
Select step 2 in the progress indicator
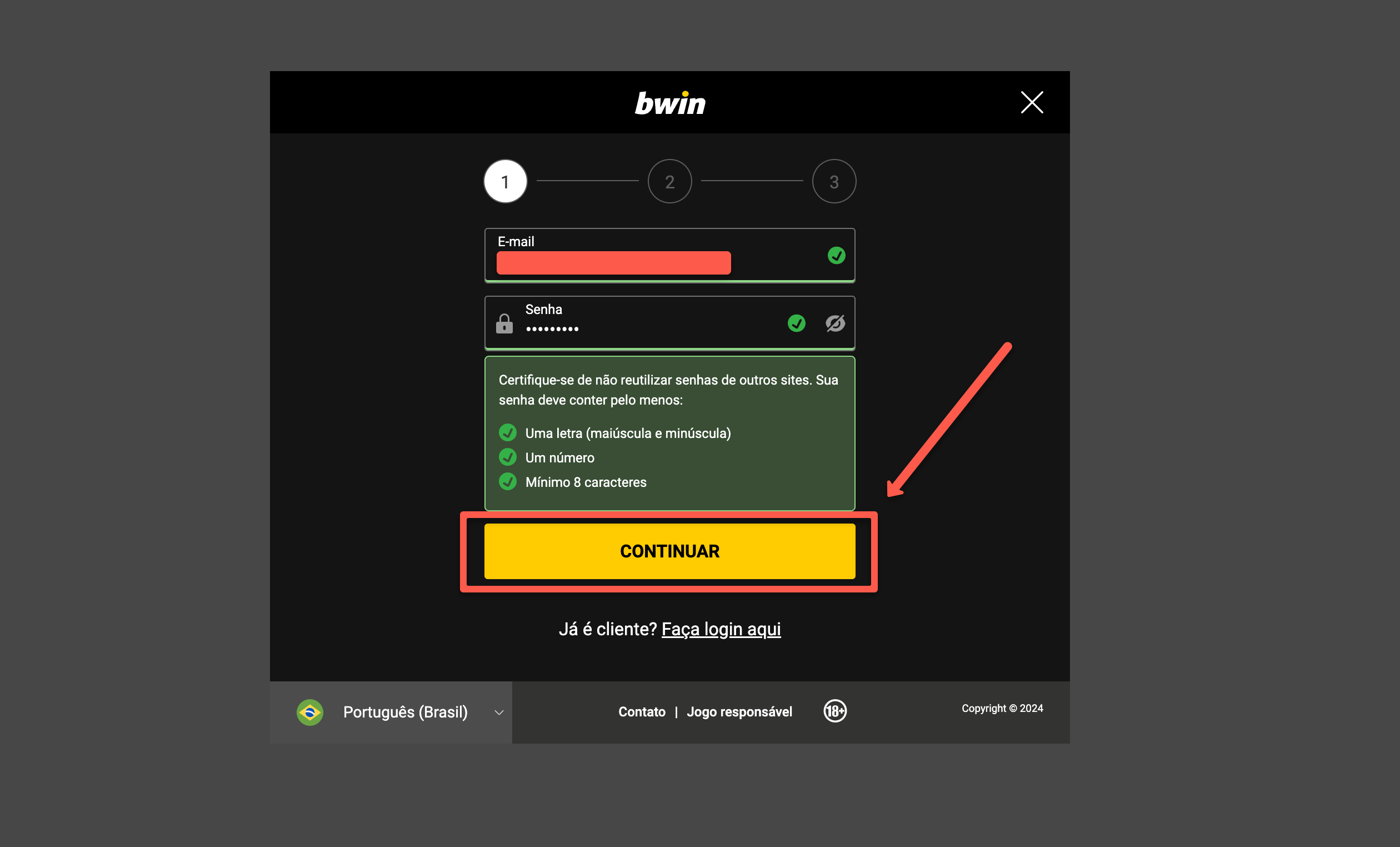(x=670, y=181)
